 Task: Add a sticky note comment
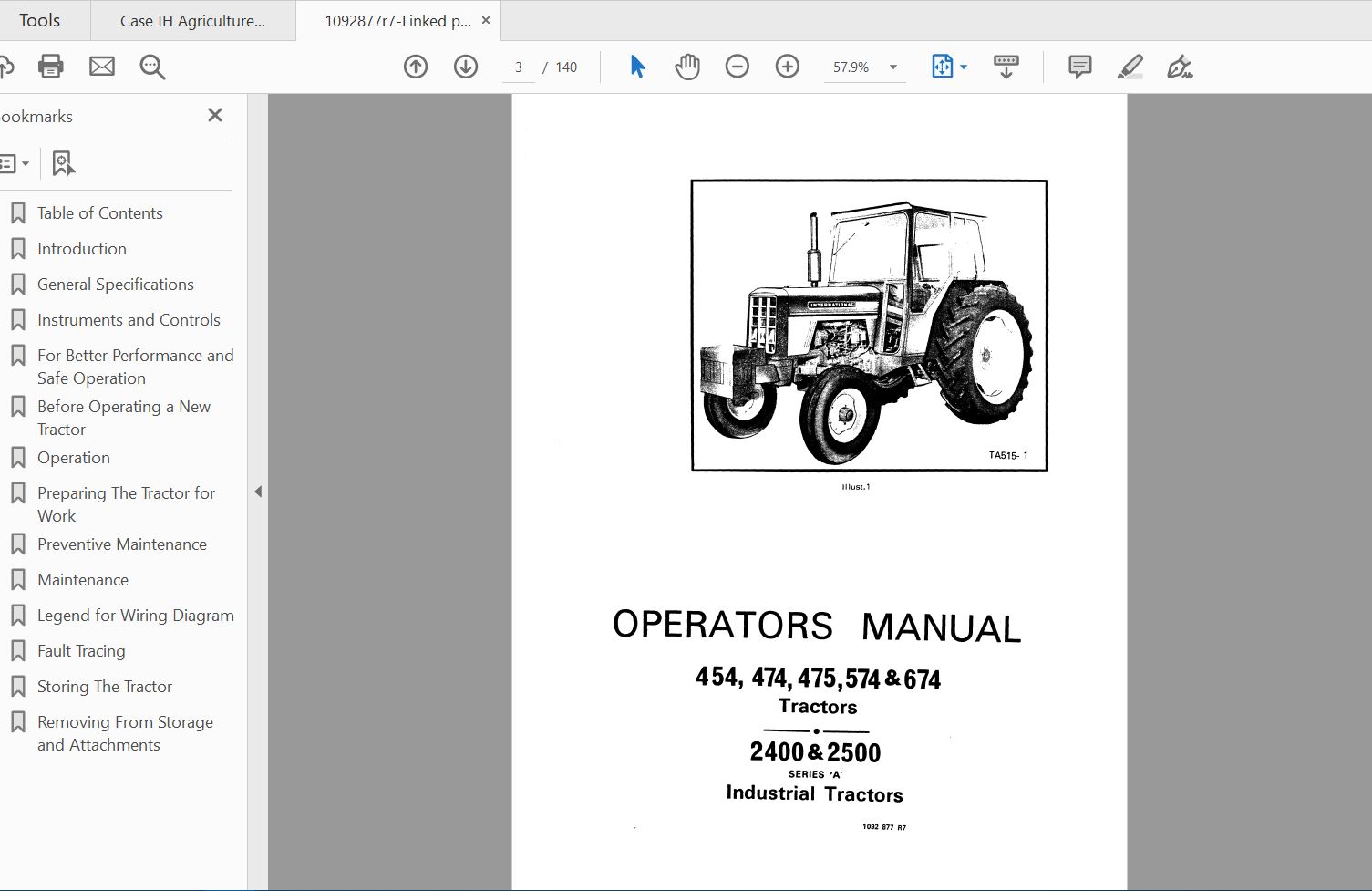1079,67
